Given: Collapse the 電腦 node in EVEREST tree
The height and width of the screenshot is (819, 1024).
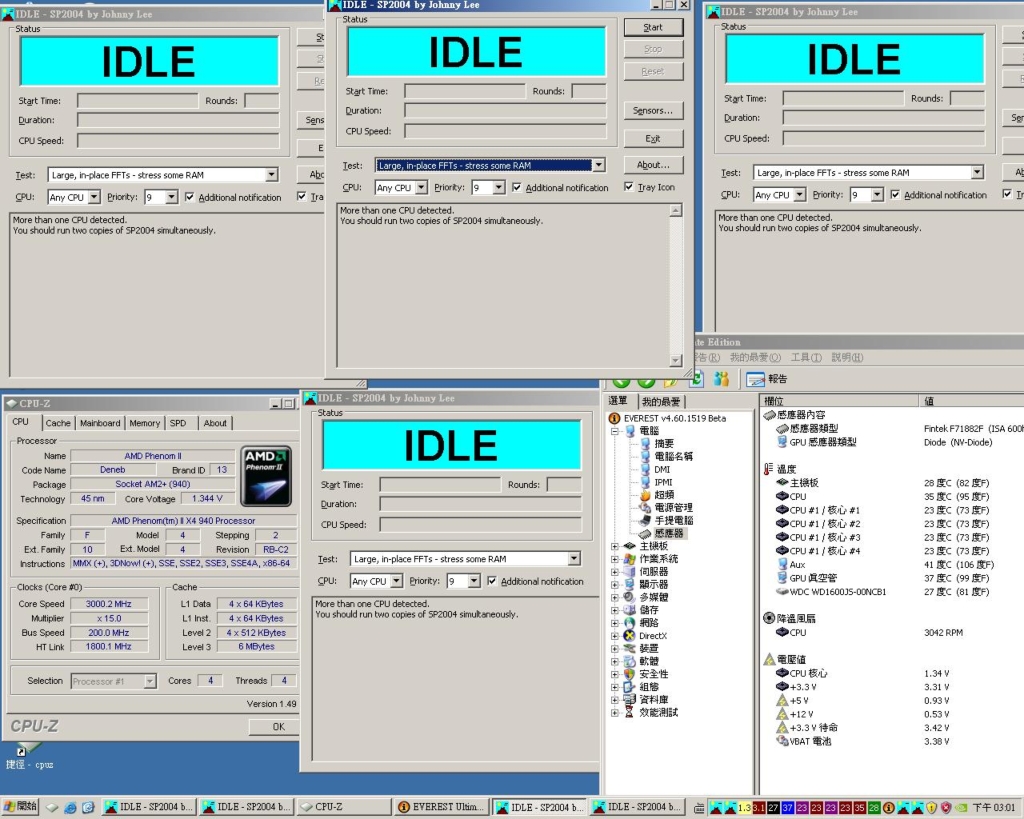Looking at the screenshot, I should [x=615, y=431].
